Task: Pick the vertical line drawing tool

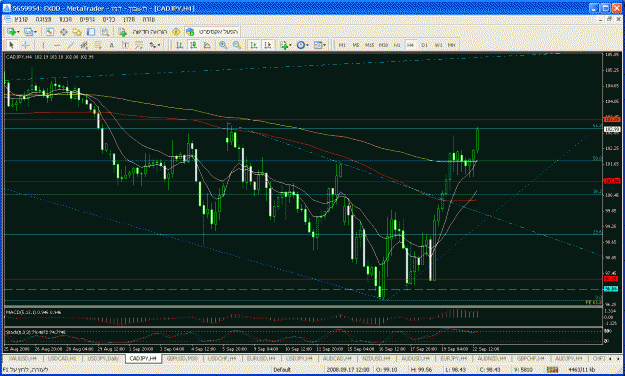Action: 43,45
